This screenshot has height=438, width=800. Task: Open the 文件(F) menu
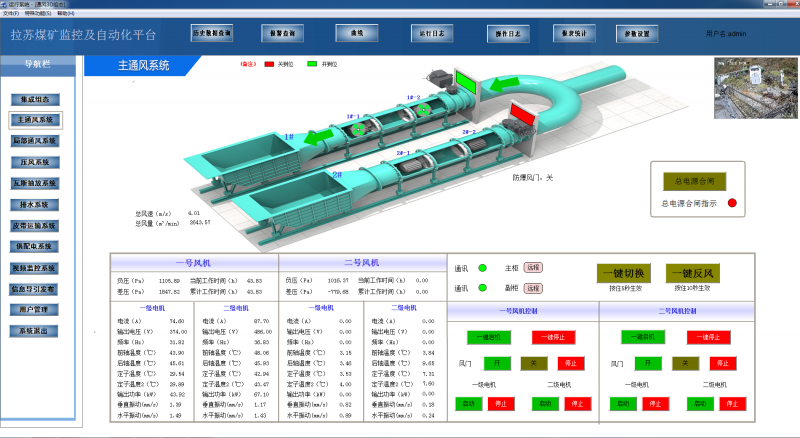(11, 13)
